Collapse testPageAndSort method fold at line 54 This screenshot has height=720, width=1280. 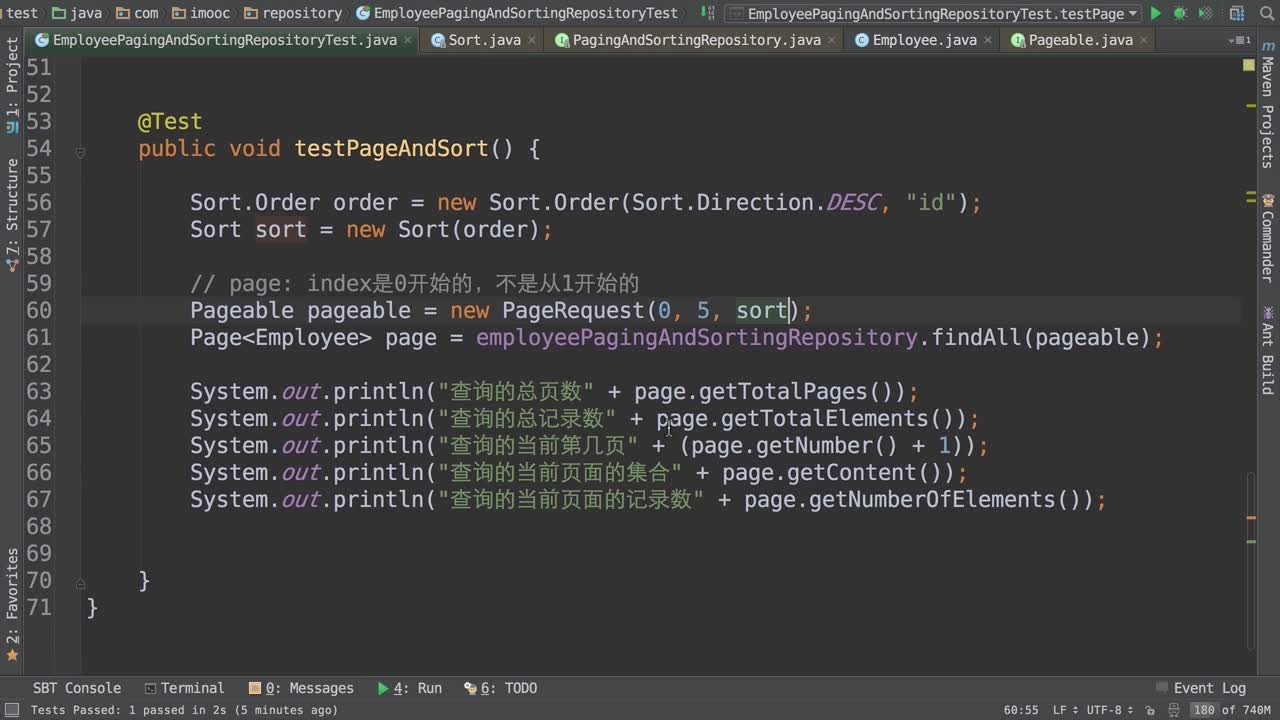point(80,152)
